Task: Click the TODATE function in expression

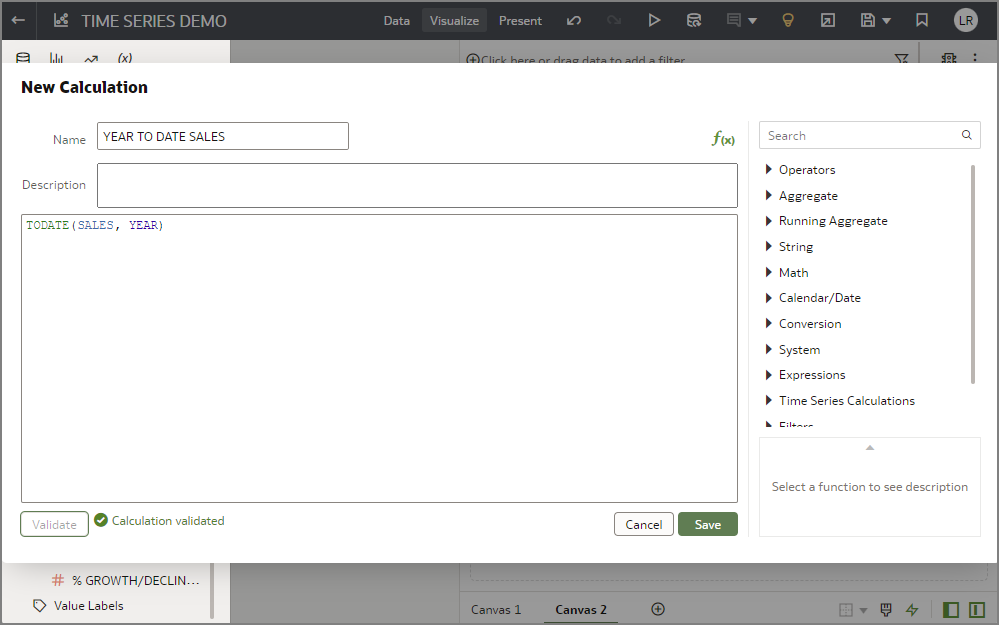Action: [47, 225]
